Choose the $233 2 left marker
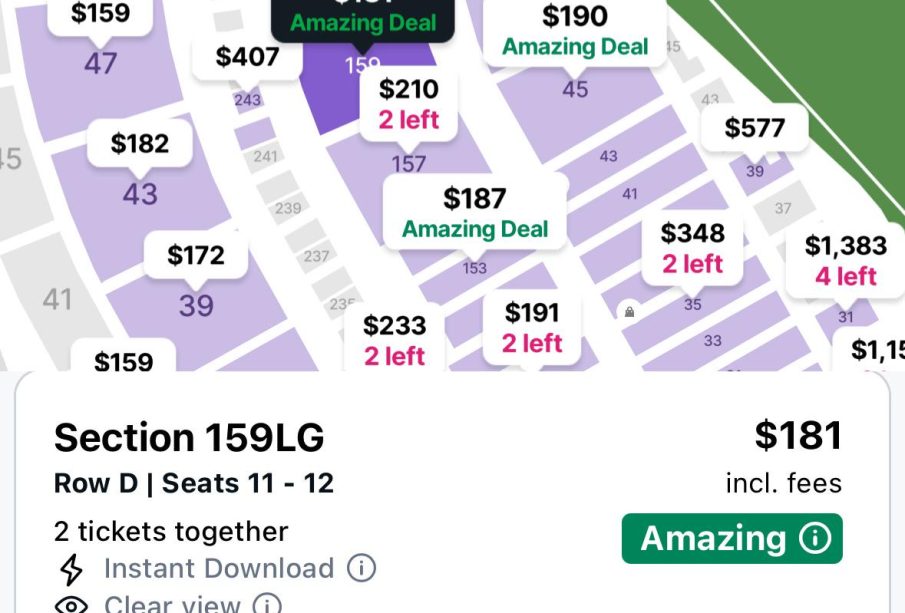Screen dimensions: 905x613 394,341
